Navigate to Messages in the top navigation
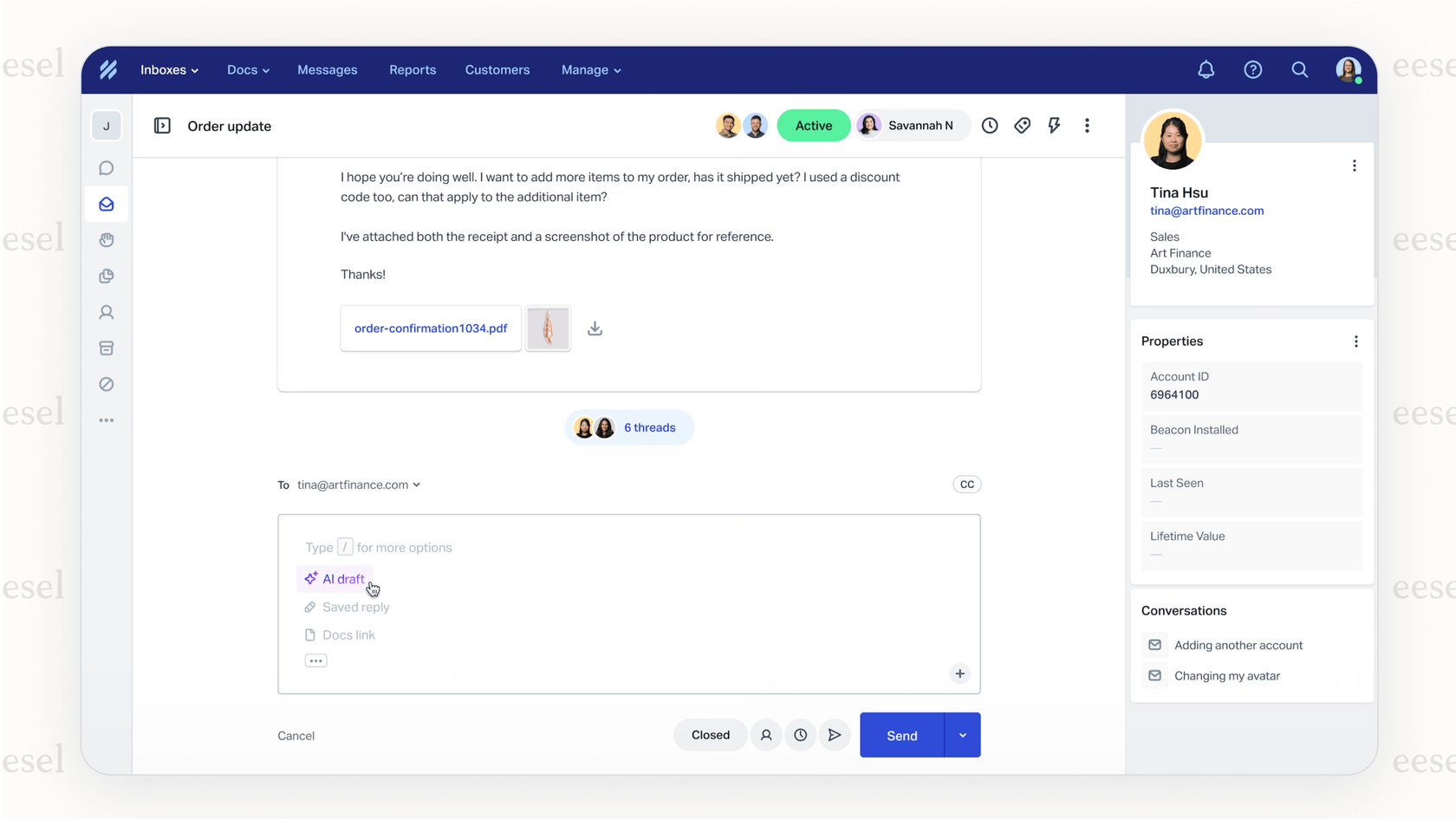This screenshot has height=819, width=1456. 327,69
